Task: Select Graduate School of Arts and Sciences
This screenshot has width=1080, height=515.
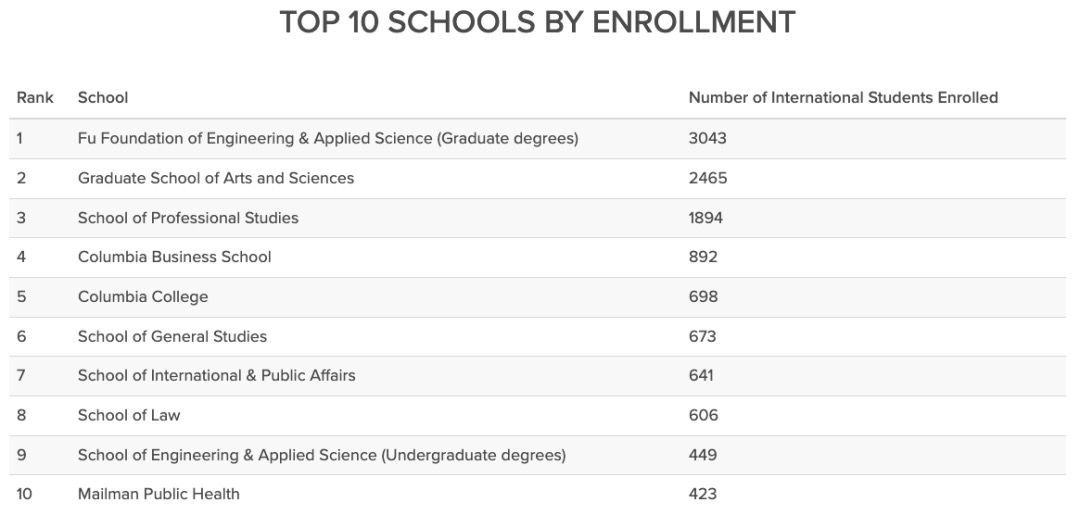Action: pos(216,178)
